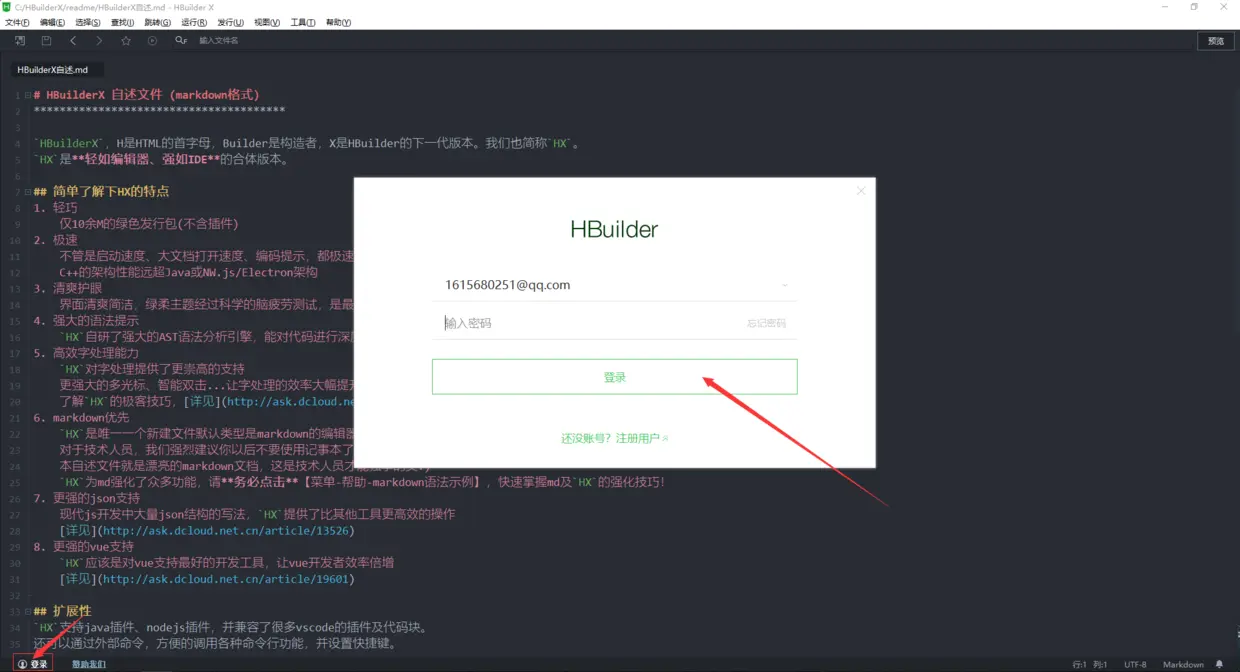Open the 跳转(G) menu
The height and width of the screenshot is (672, 1240).
point(157,22)
